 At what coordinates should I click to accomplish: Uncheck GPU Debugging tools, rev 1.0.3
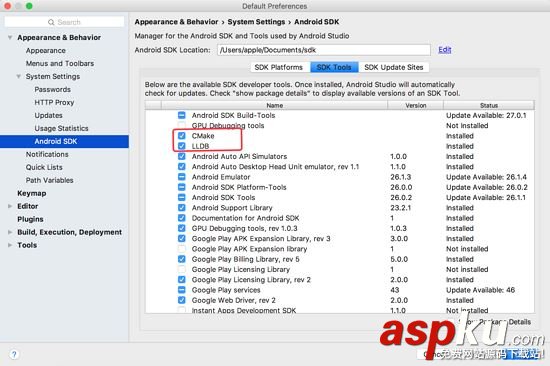(182, 228)
